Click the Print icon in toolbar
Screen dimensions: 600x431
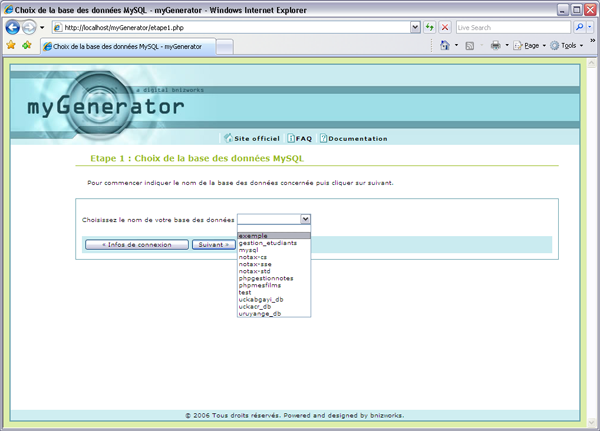pyautogui.click(x=495, y=46)
